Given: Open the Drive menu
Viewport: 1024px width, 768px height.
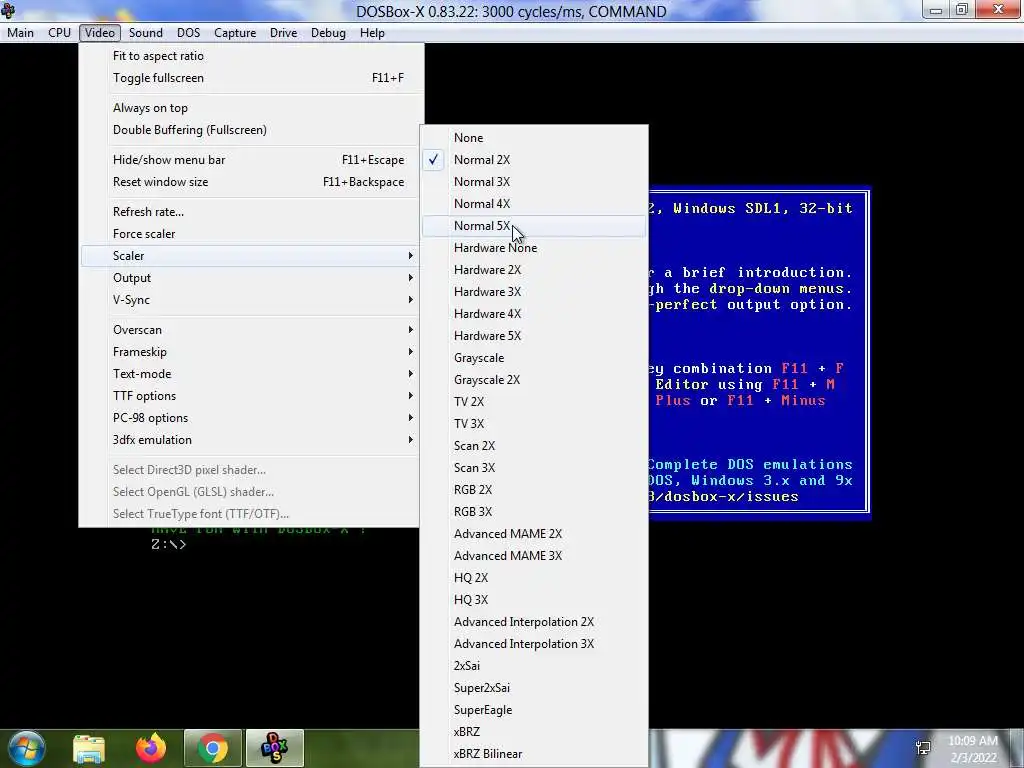Looking at the screenshot, I should (283, 33).
